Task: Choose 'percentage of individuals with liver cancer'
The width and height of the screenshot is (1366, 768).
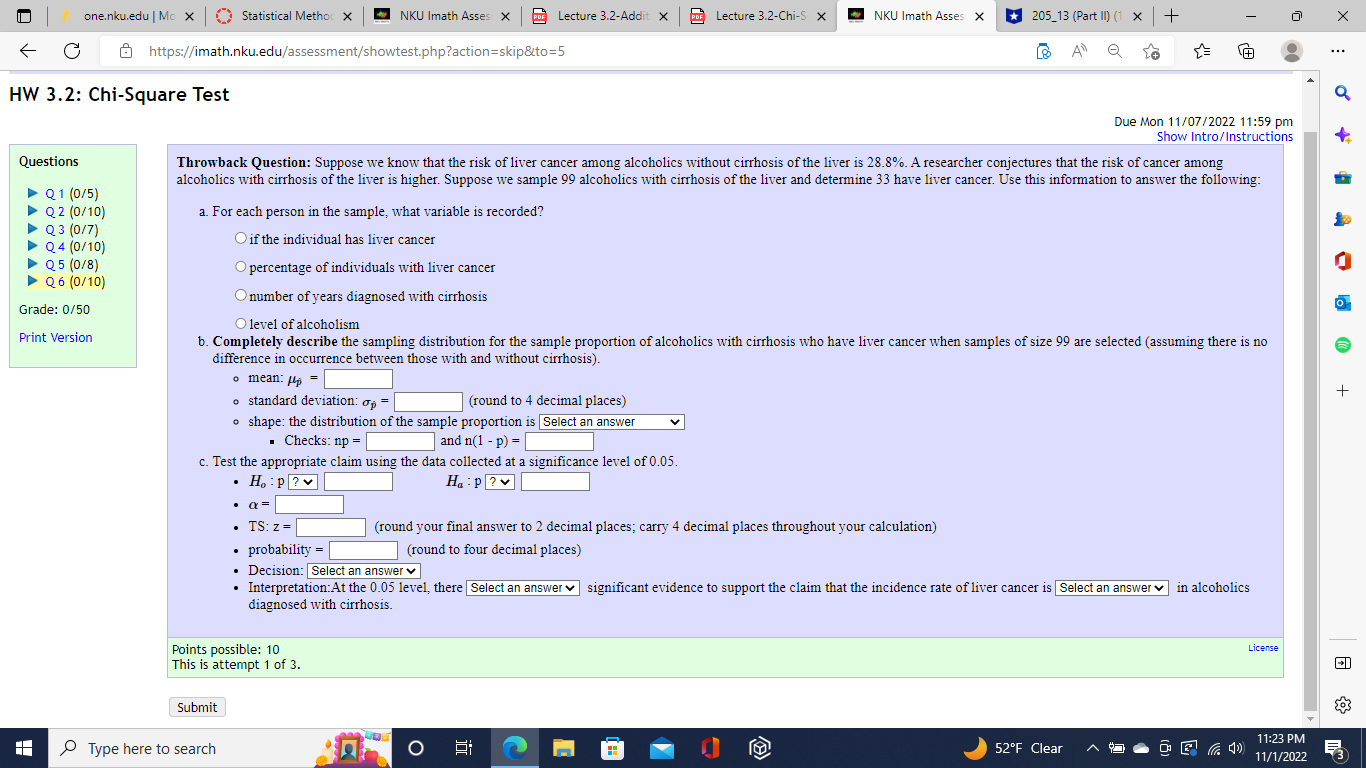Action: click(240, 266)
